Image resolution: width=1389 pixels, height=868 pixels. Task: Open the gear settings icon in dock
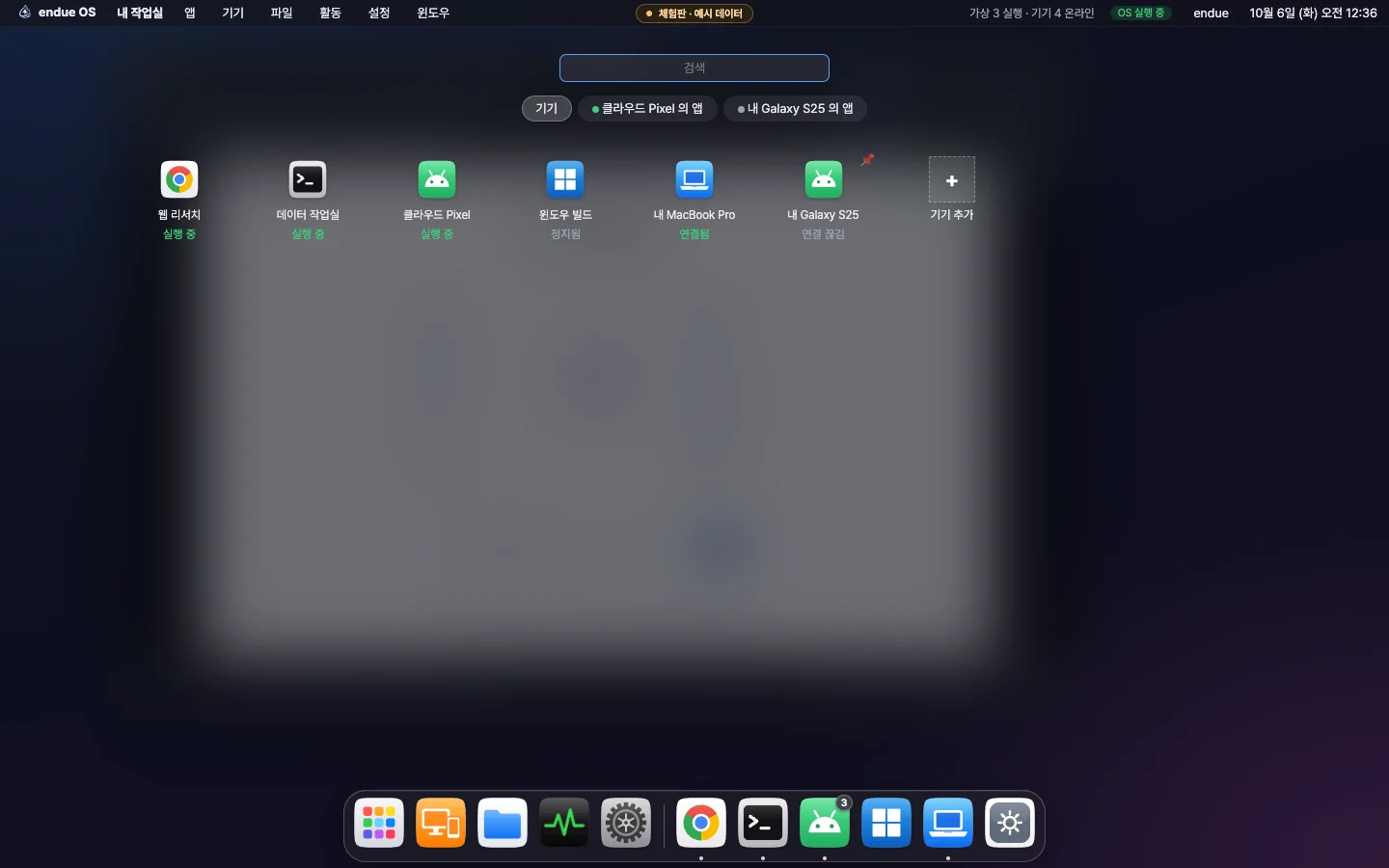click(x=626, y=823)
